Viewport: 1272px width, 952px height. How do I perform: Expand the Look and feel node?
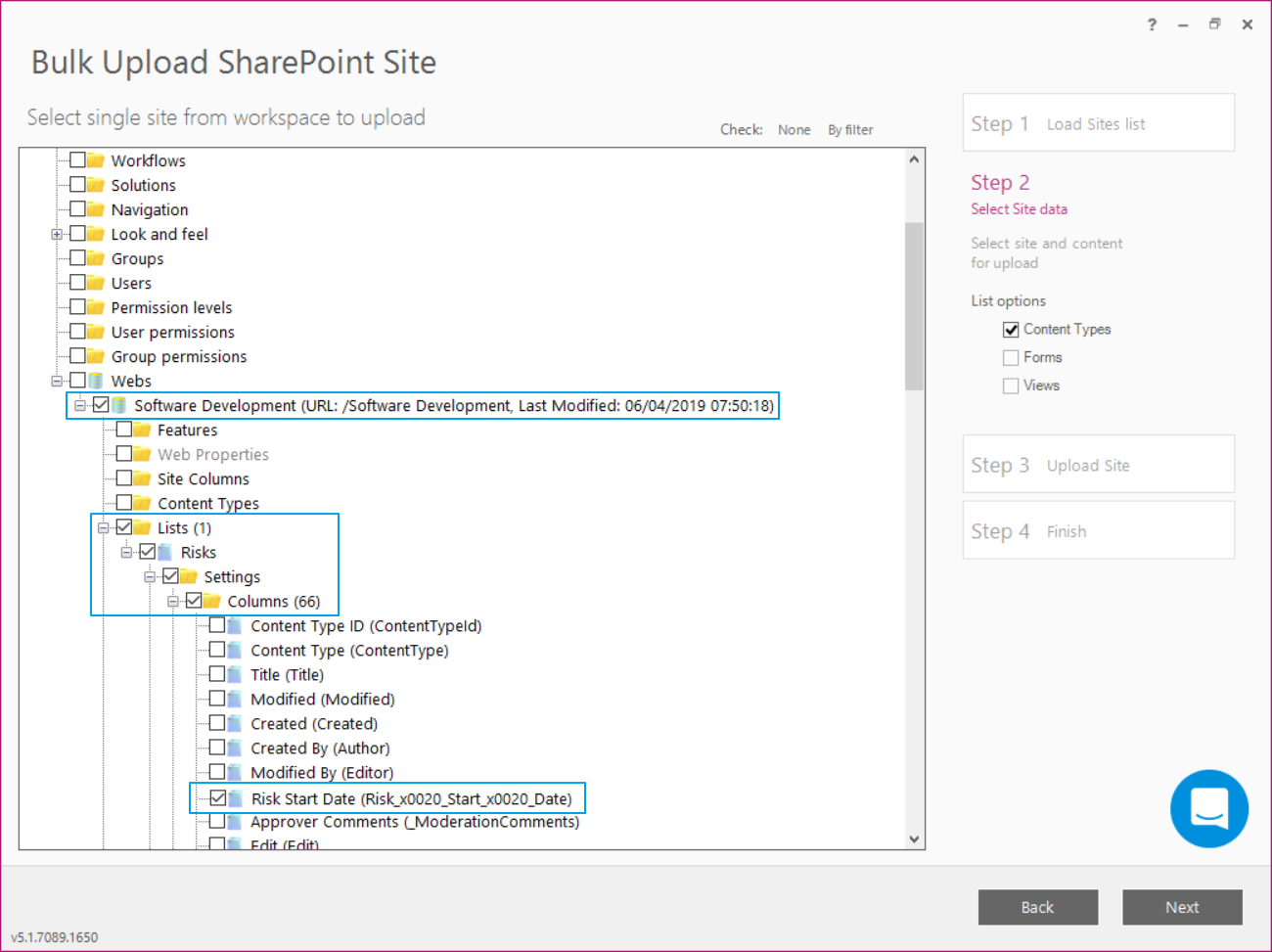click(57, 234)
